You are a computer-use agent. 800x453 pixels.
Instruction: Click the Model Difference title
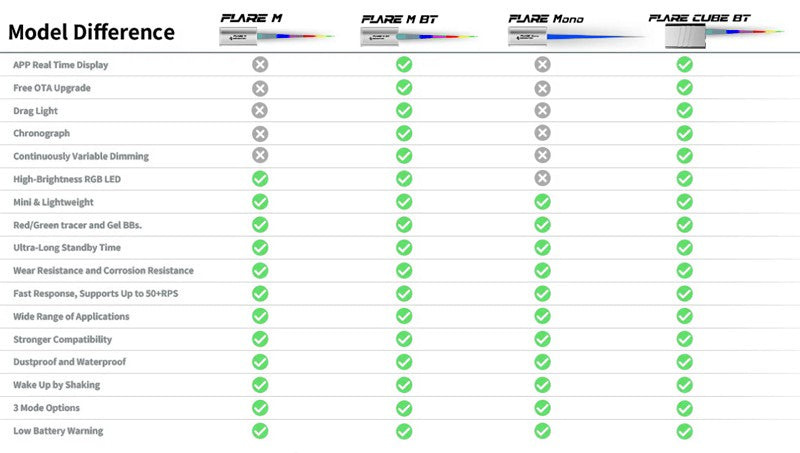click(91, 32)
